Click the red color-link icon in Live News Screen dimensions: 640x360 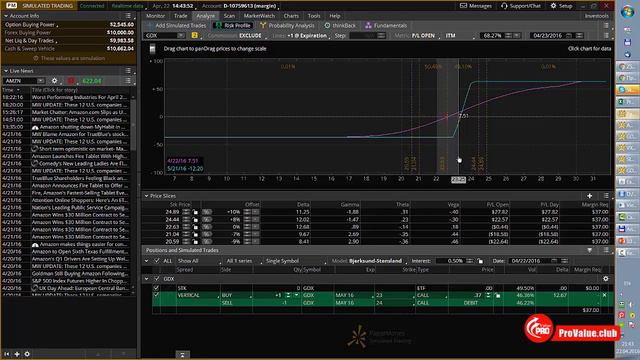tap(71, 81)
